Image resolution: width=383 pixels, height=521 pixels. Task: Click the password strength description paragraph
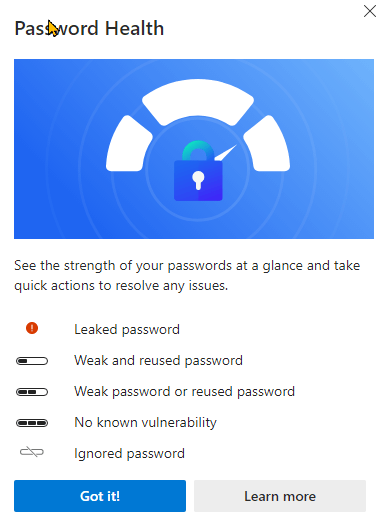click(x=187, y=276)
